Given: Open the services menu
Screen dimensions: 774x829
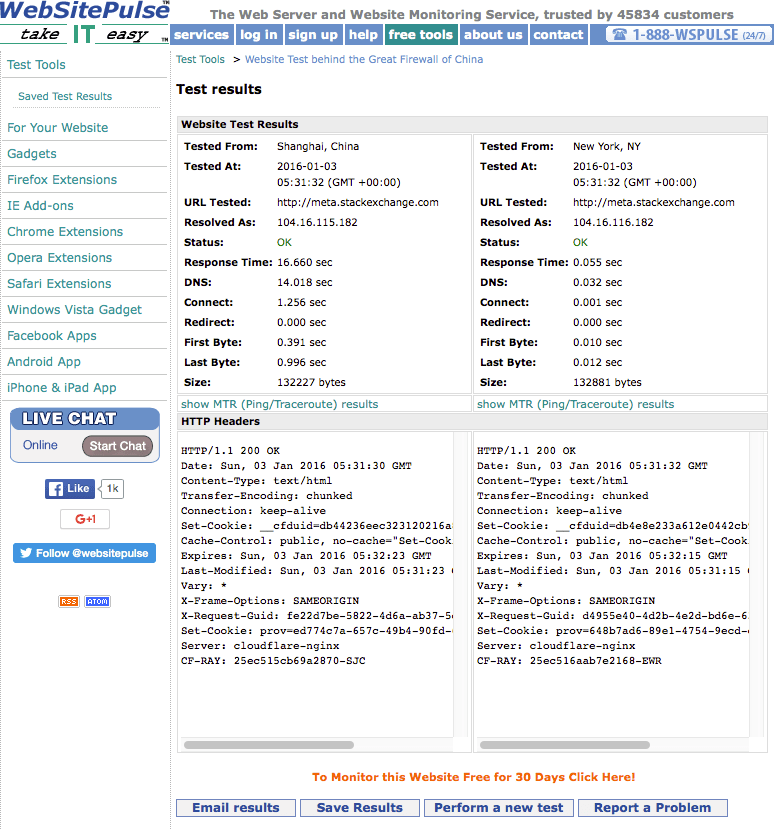Looking at the screenshot, I should click(201, 35).
